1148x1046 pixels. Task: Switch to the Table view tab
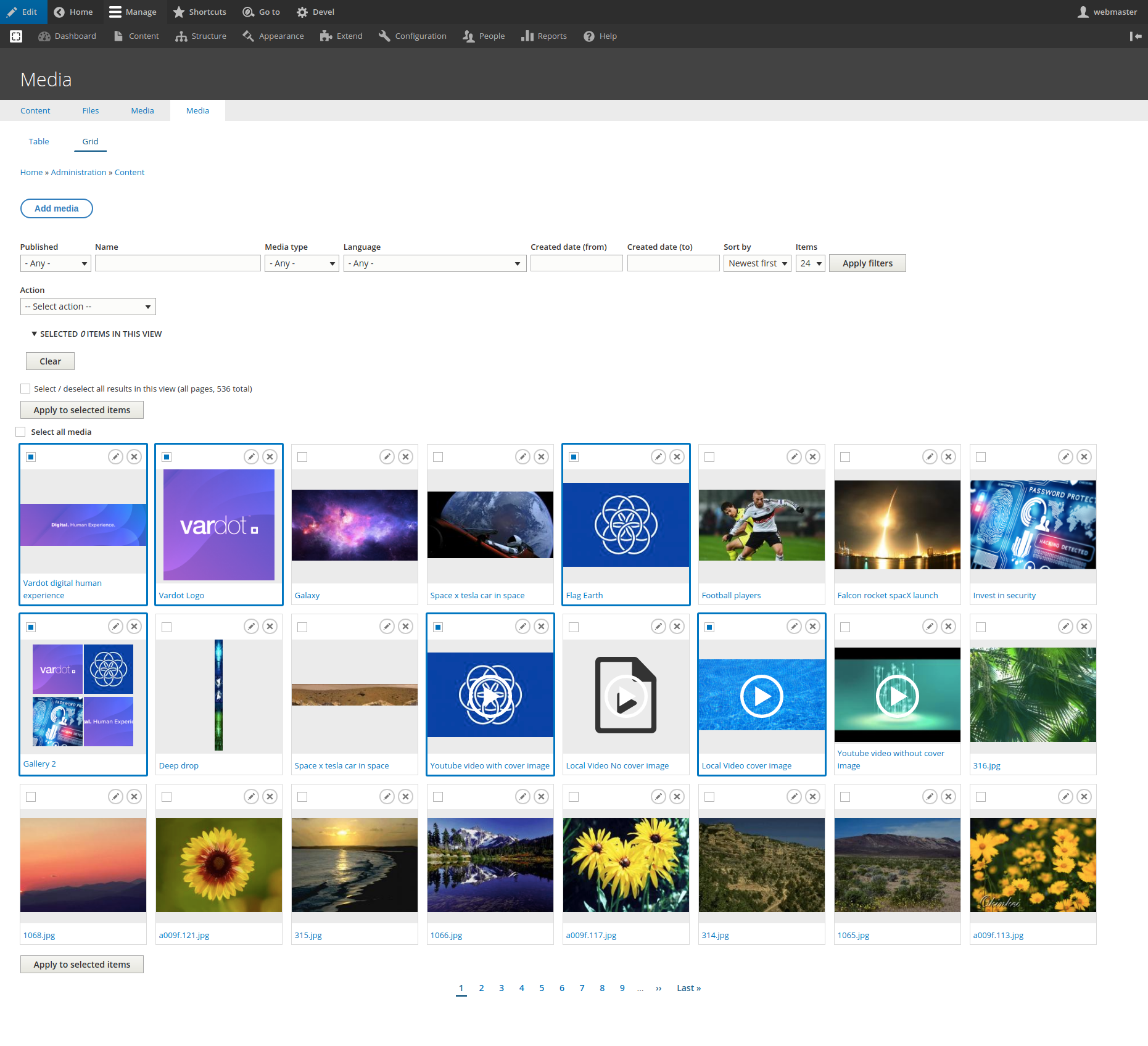(38, 141)
